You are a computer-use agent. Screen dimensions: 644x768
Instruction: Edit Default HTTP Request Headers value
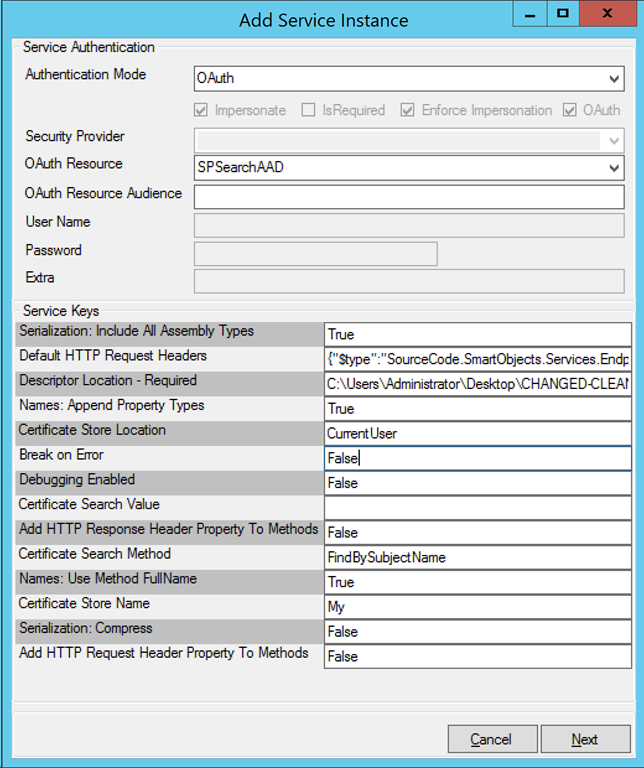[477, 360]
